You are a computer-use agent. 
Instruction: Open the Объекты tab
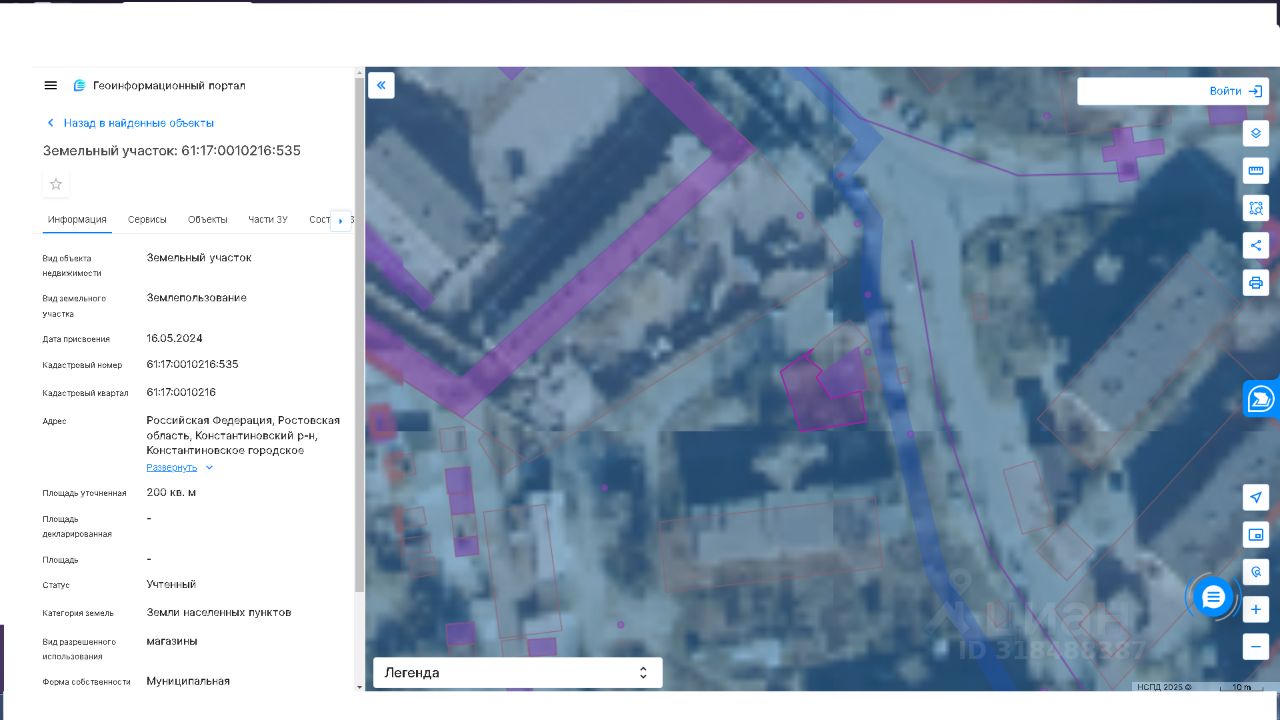[208, 220]
